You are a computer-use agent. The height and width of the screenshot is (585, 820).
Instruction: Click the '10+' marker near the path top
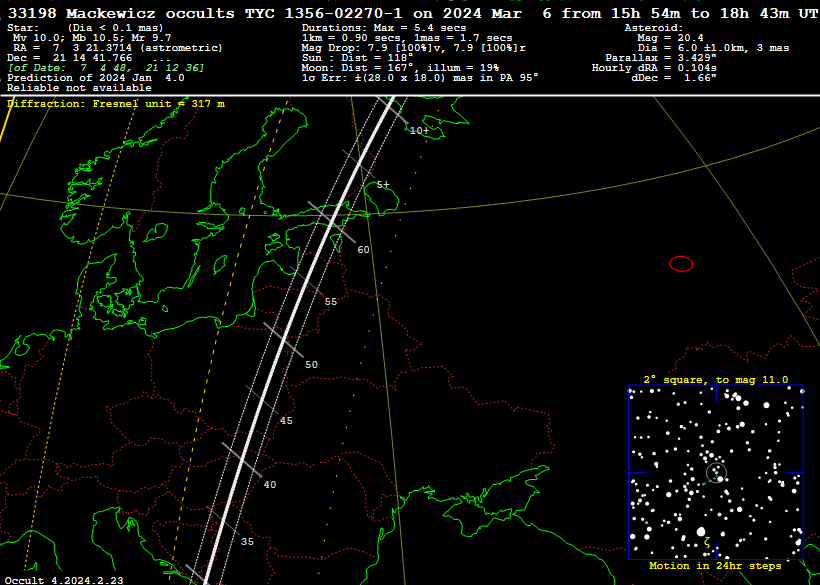[419, 131]
